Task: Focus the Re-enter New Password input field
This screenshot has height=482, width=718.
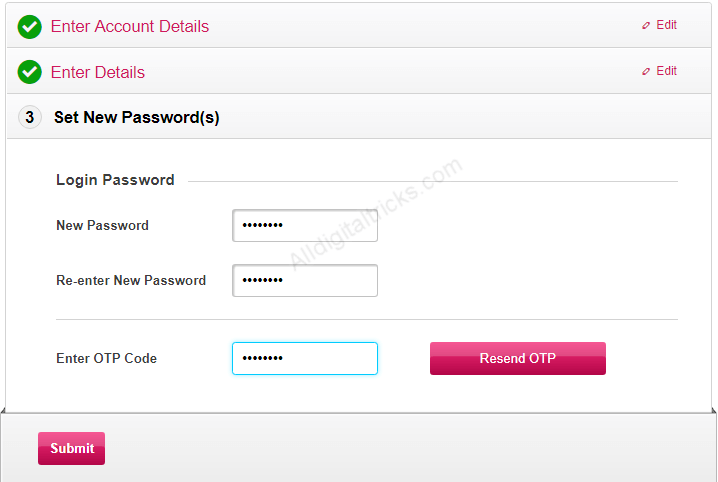Action: [x=305, y=280]
